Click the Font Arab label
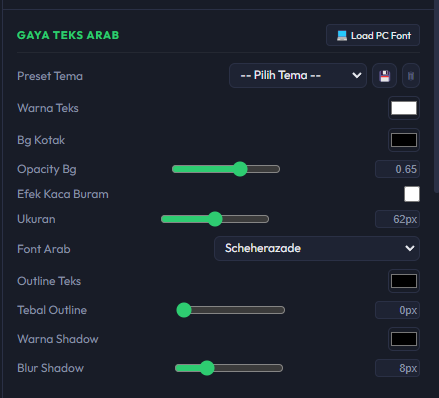This screenshot has width=439, height=398. point(44,249)
